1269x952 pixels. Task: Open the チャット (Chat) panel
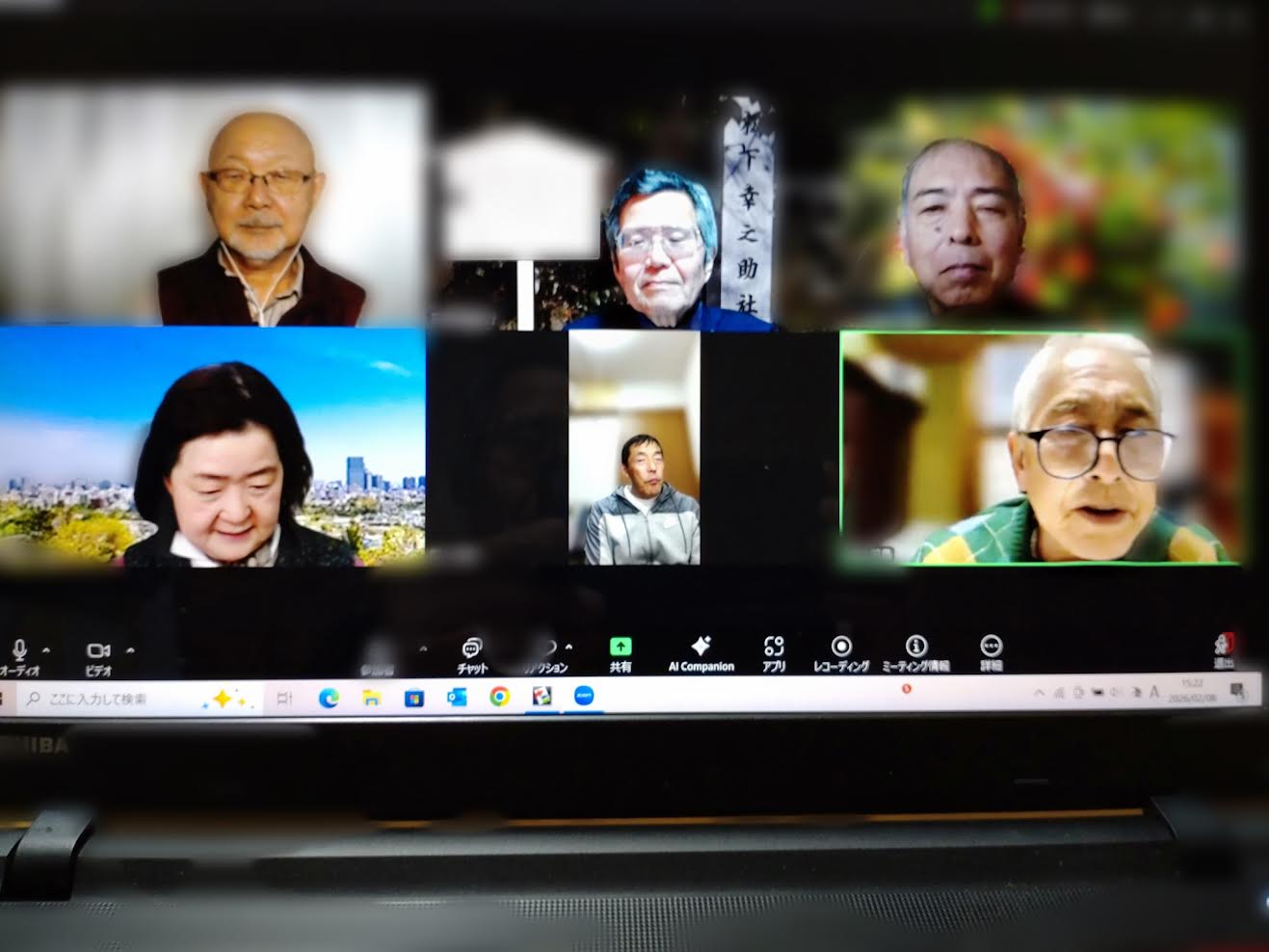471,648
